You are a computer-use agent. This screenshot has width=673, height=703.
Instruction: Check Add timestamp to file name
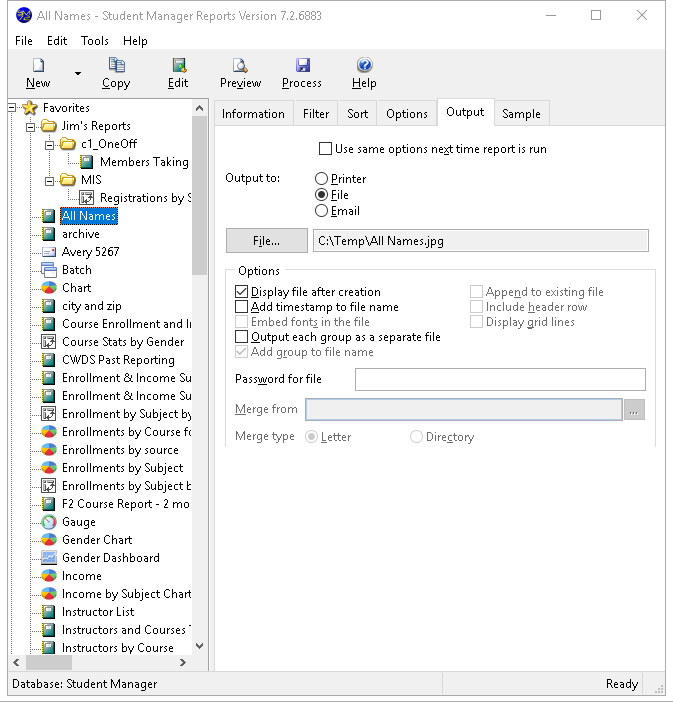coord(241,307)
